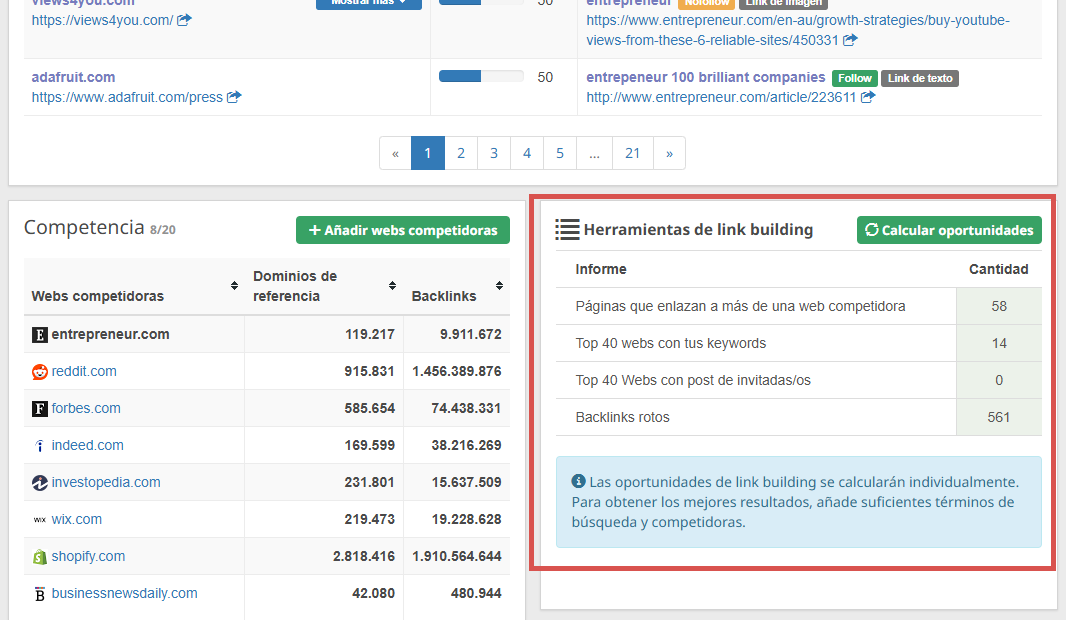Click forbes.com backlinks value 74.438.331

pyautogui.click(x=466, y=408)
